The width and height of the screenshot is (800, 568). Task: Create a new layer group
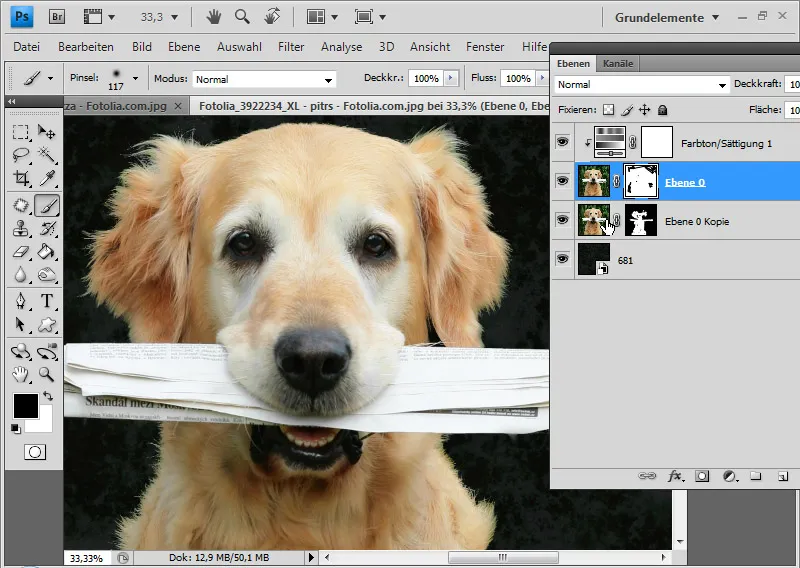[x=756, y=476]
